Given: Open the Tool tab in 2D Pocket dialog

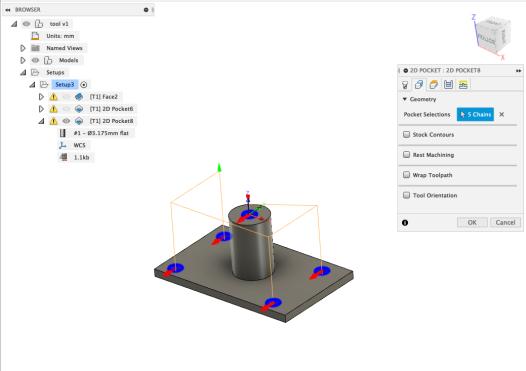Looking at the screenshot, I should [x=405, y=85].
